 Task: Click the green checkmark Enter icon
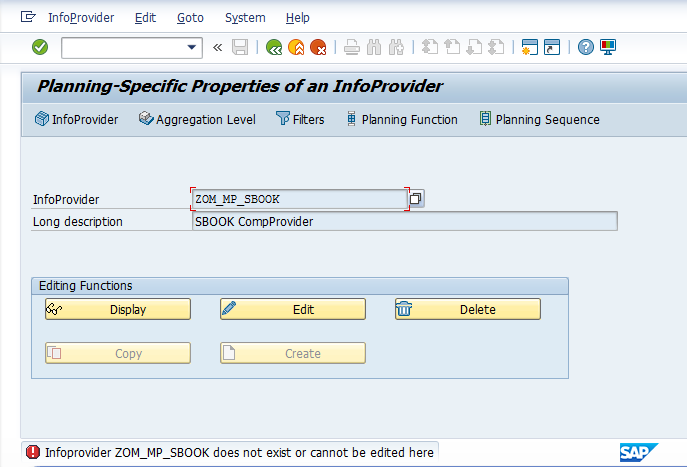(x=40, y=47)
